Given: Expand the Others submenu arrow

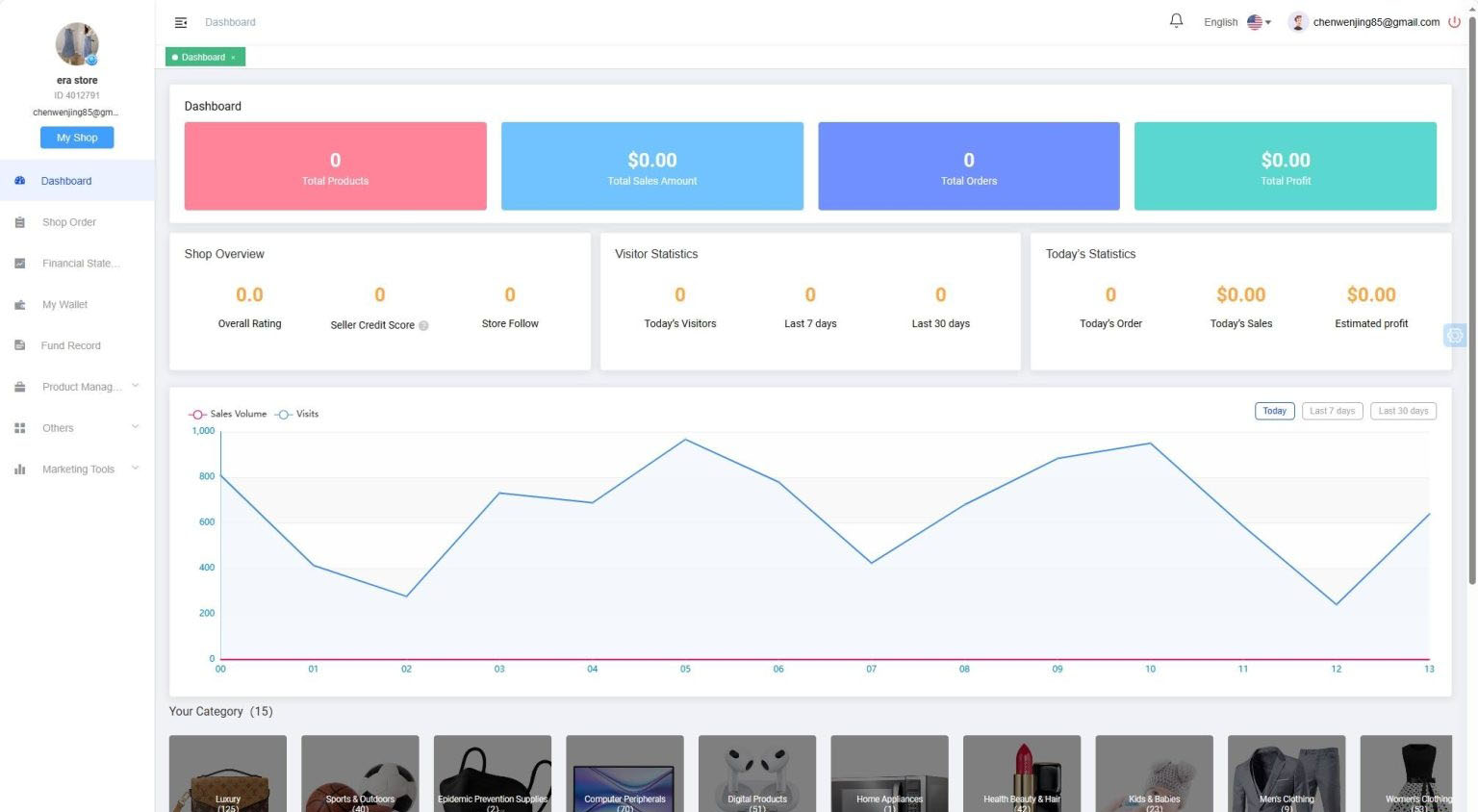Looking at the screenshot, I should point(135,427).
